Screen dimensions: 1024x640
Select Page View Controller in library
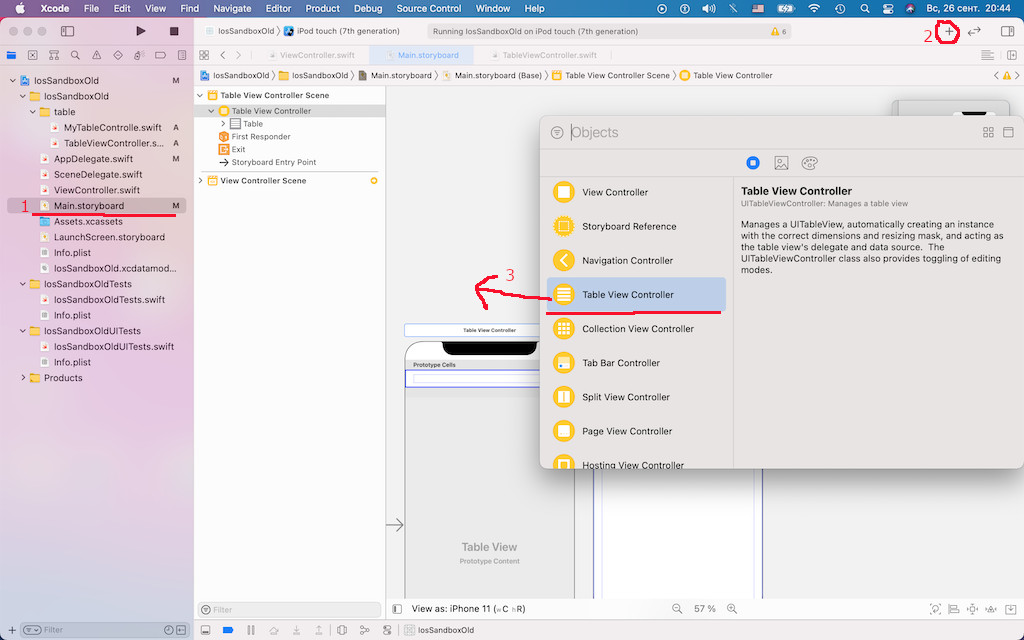click(x=636, y=431)
